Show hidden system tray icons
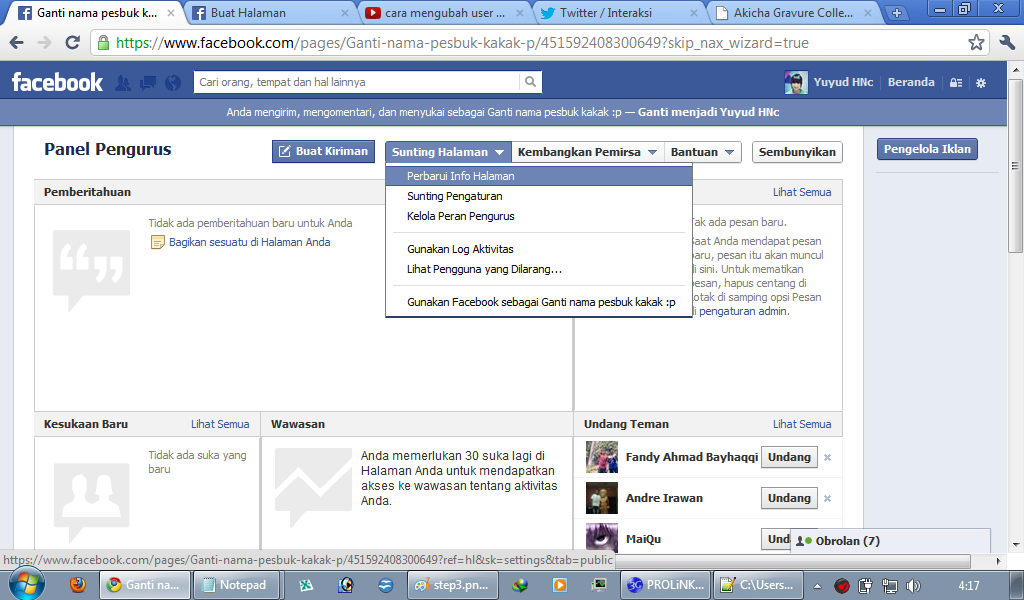The image size is (1024, 600). pyautogui.click(x=816, y=586)
